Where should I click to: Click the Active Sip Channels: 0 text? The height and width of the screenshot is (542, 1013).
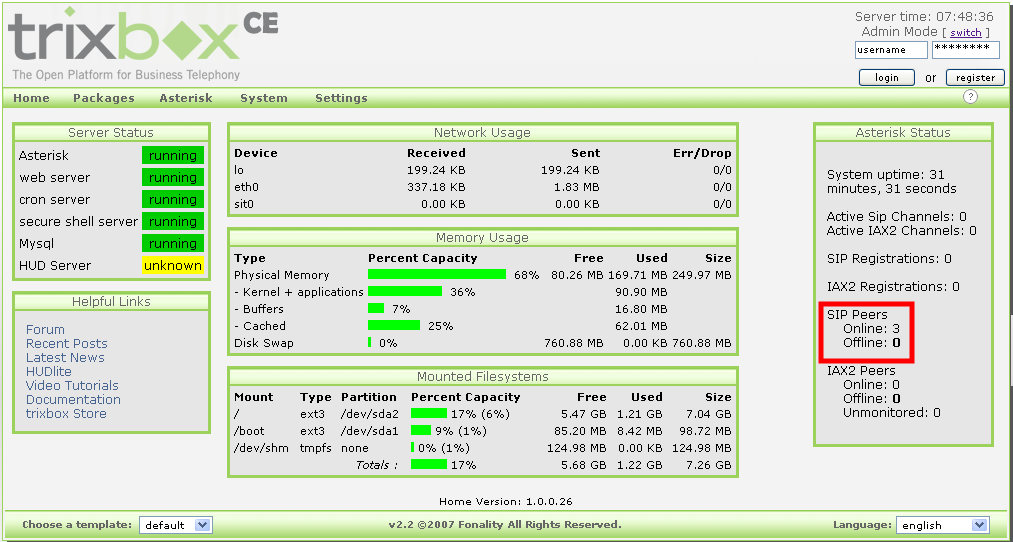(x=897, y=216)
